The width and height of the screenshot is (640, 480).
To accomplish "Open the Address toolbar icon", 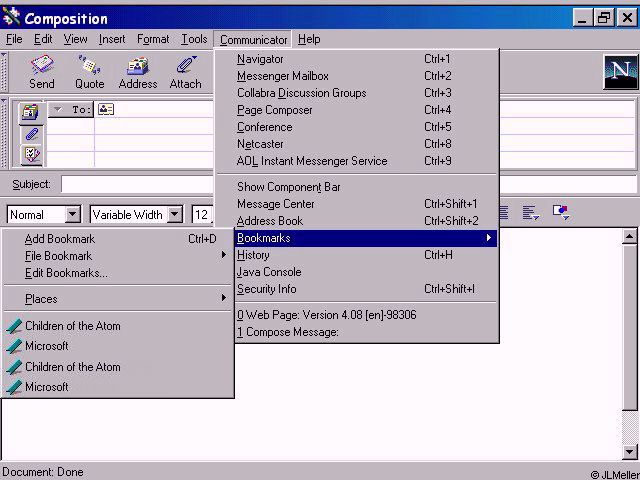I will point(138,72).
